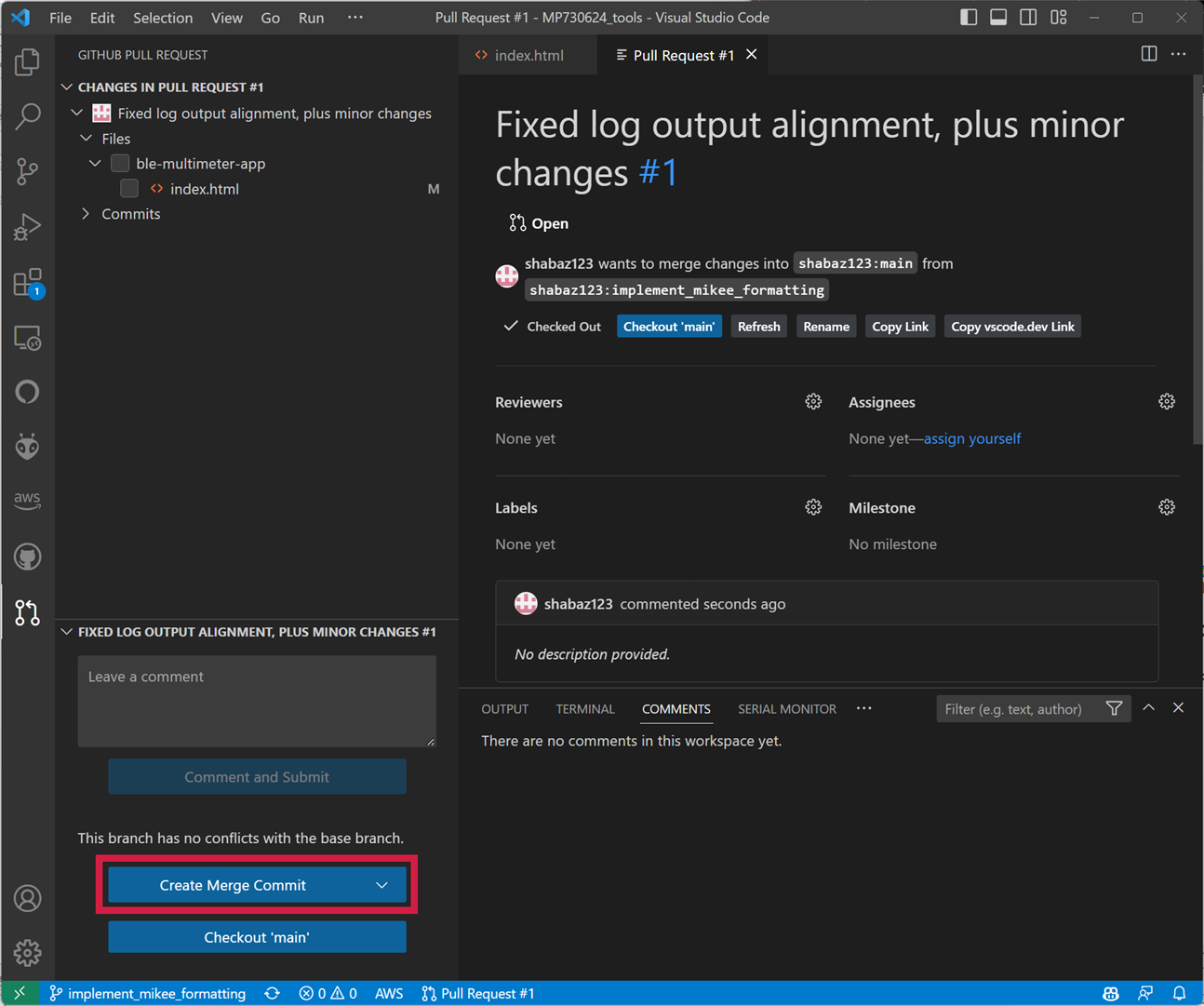Open the Explorer view in activity bar
The image size is (1204, 1006).
coord(28,62)
